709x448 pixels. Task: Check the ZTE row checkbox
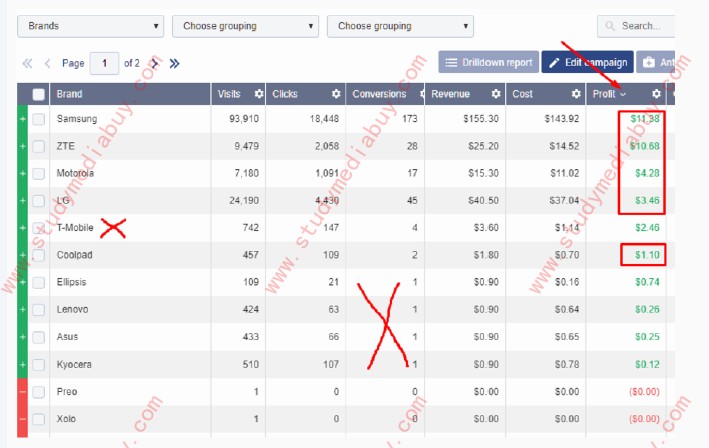(x=38, y=146)
